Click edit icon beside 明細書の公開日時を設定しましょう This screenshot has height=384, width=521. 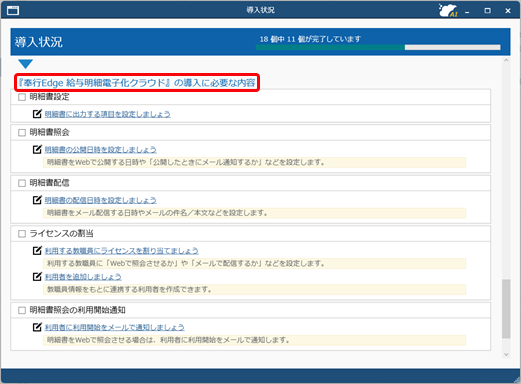pos(37,149)
